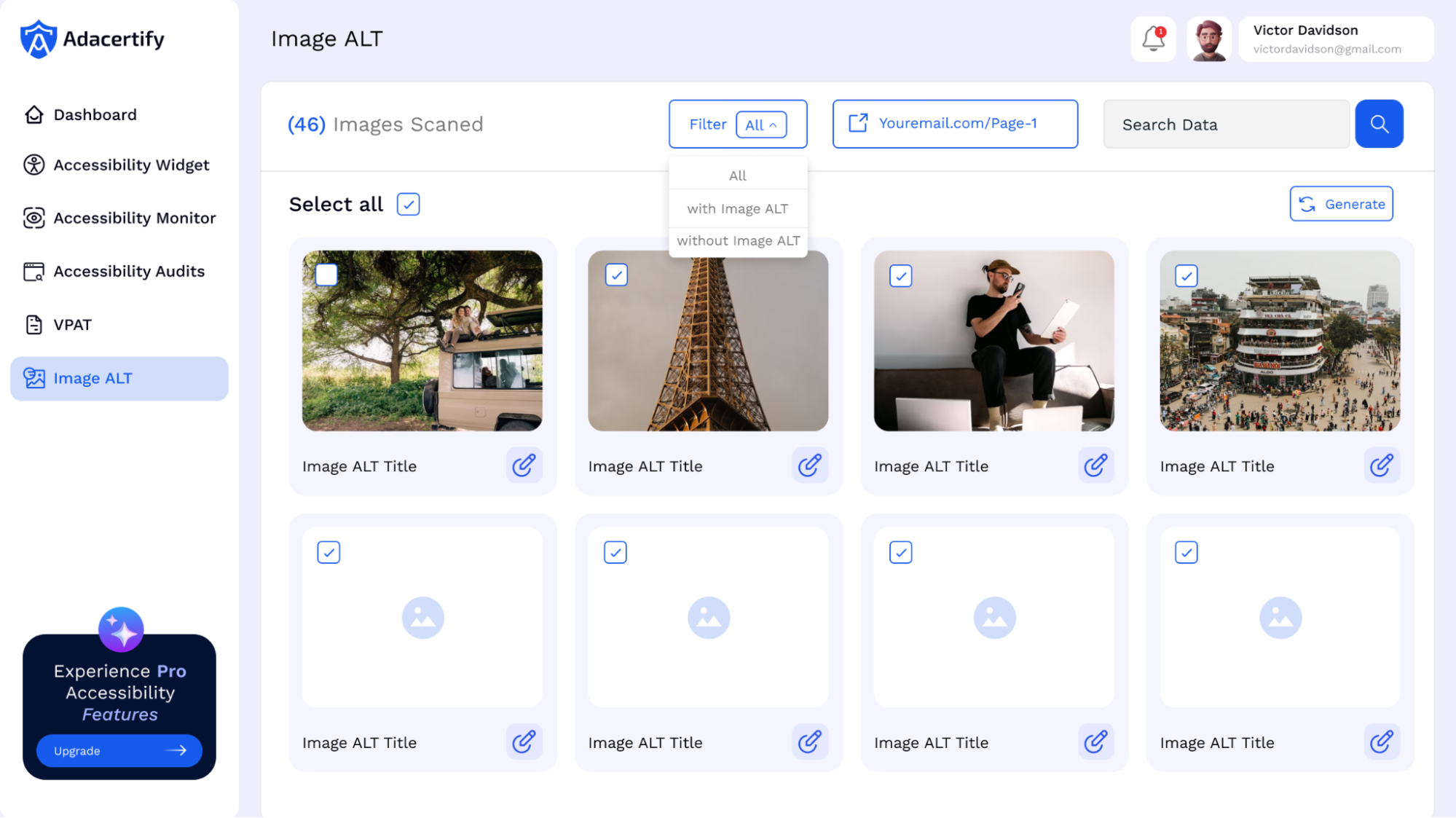
Task: Click the (46) Images Scaned text
Action: tap(385, 125)
